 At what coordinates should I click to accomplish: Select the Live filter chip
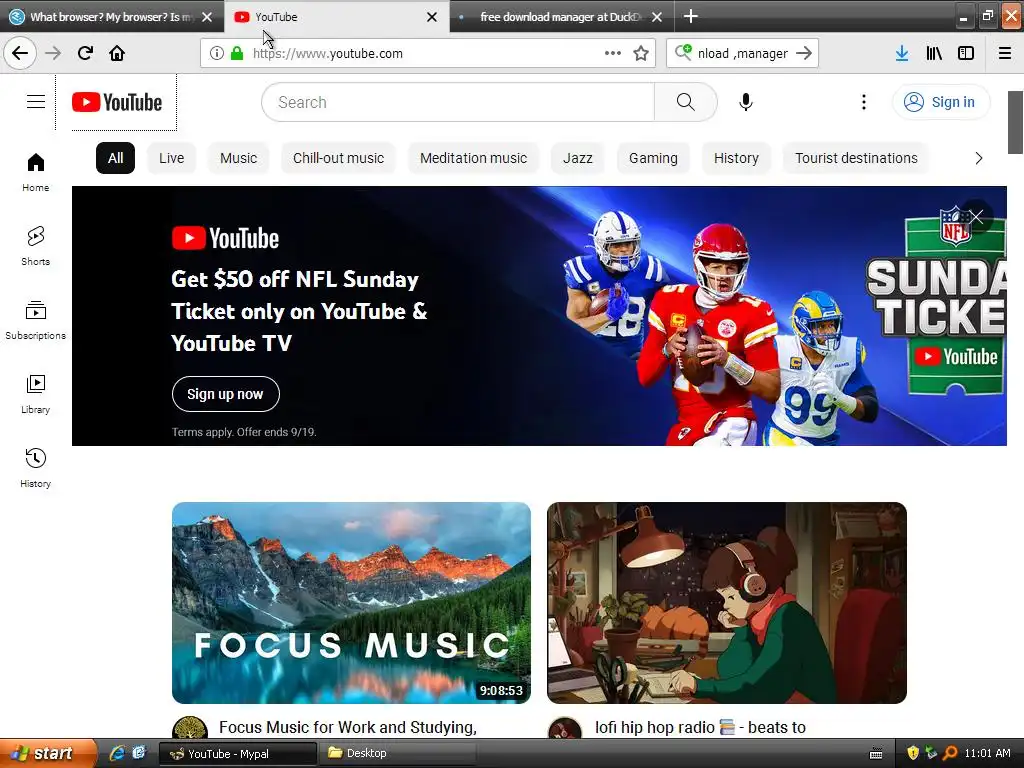tap(171, 158)
